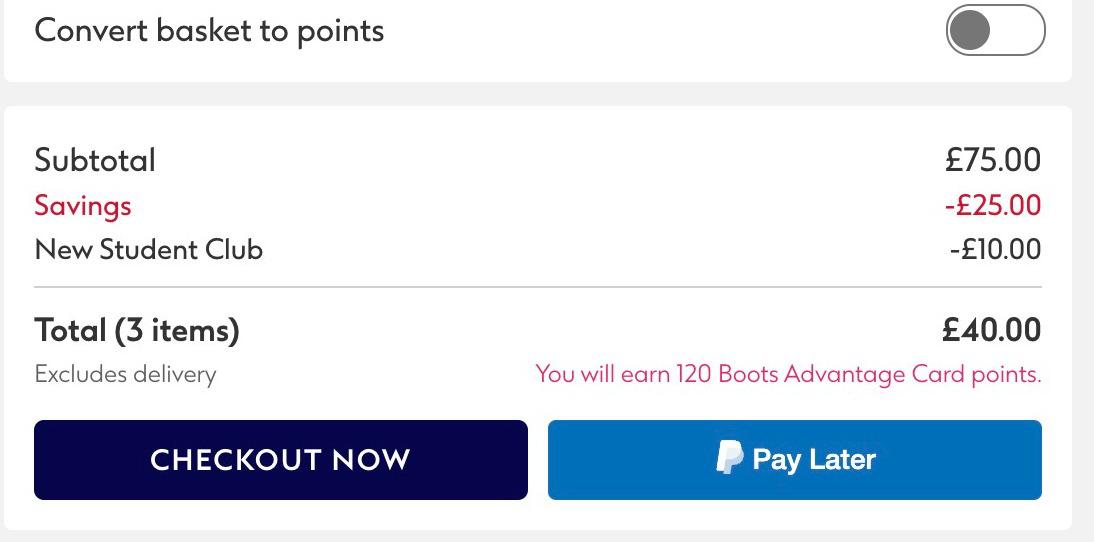Click the divider line above the total
The height and width of the screenshot is (542, 1094).
(538, 287)
